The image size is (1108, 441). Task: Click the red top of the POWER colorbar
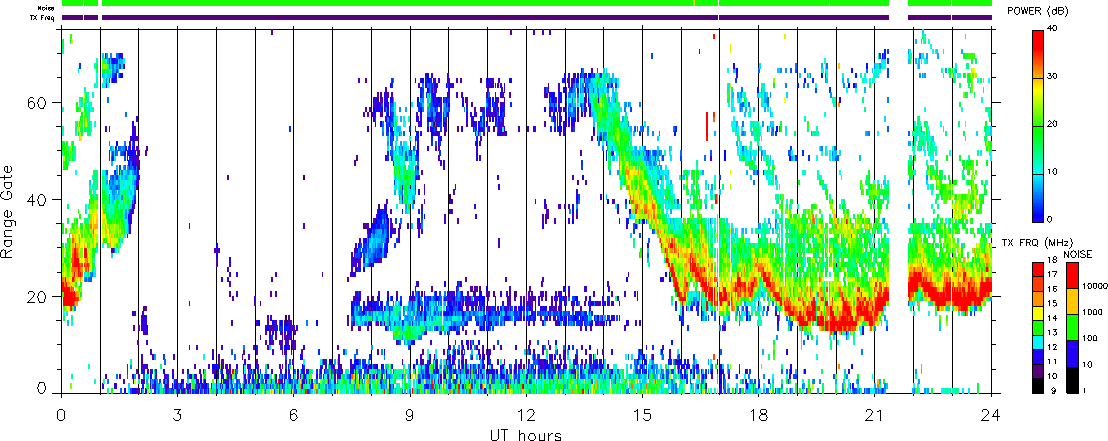tap(1039, 39)
